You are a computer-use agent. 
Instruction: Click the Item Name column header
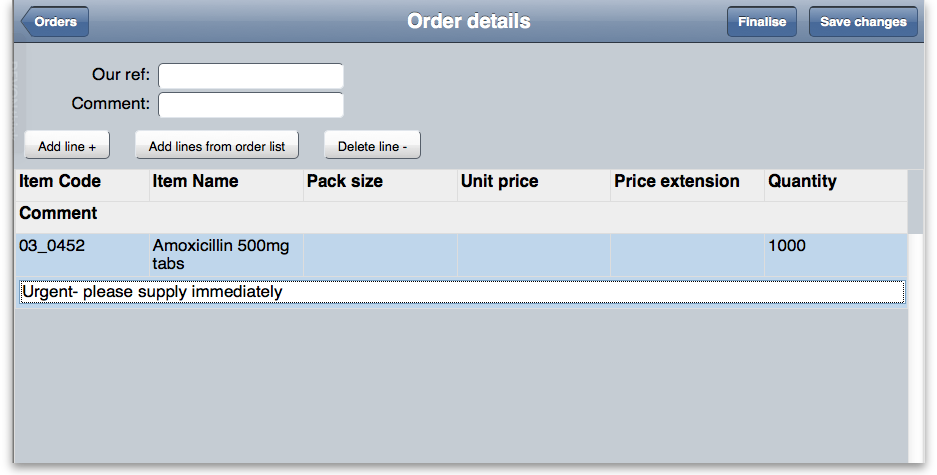195,182
